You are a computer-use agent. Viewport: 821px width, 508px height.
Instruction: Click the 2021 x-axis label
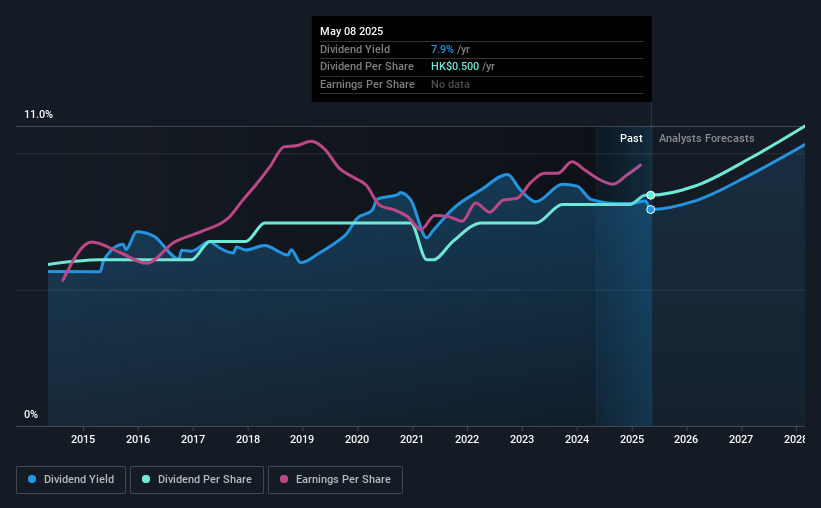412,439
